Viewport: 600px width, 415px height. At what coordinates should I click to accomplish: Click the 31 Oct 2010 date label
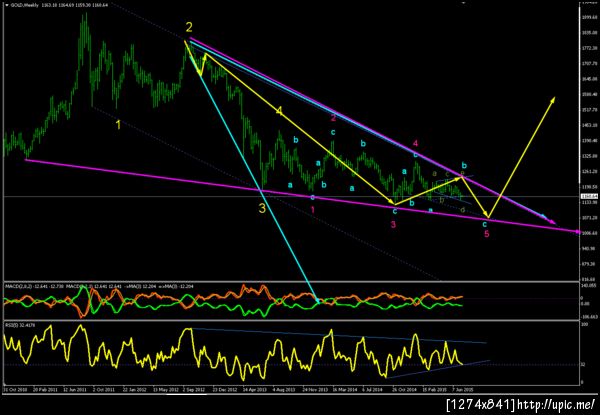pyautogui.click(x=14, y=389)
